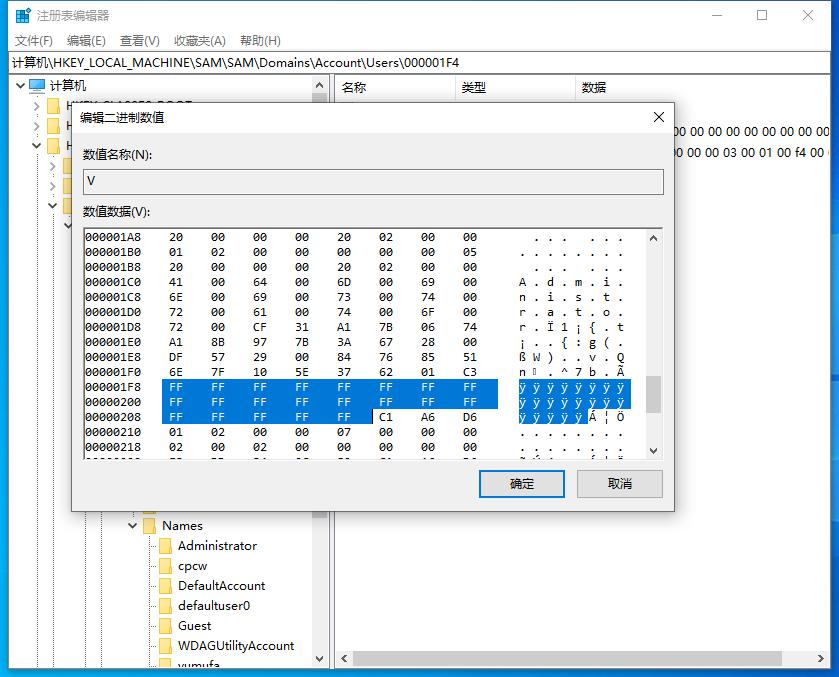Viewport: 839px width, 677px height.
Task: Click the Guest folder icon
Action: point(165,626)
